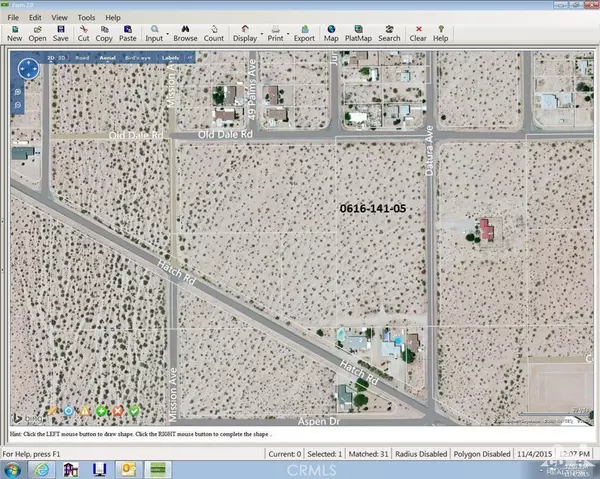Click the Windows Start button

(13, 470)
